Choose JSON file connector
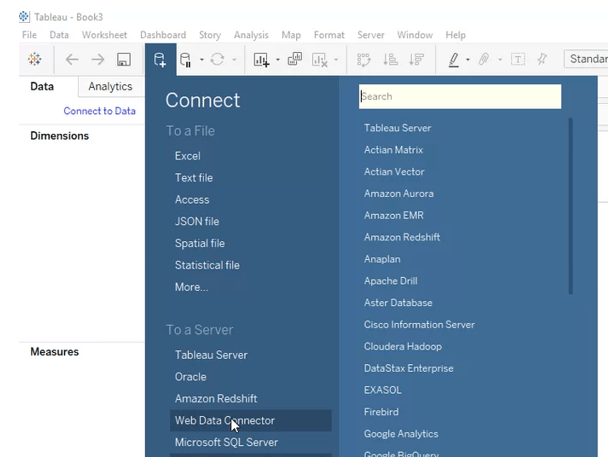The width and height of the screenshot is (608, 465). [197, 221]
